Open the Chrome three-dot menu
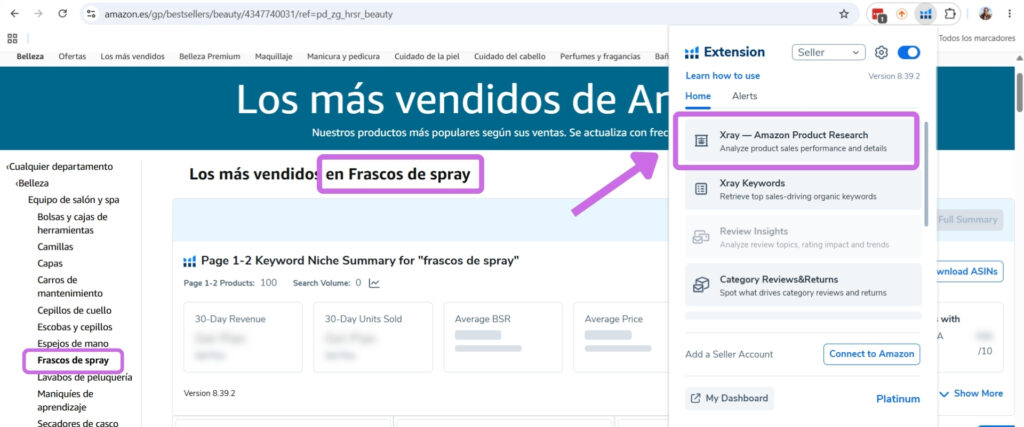Viewport: 1024px width, 427px height. 1010,14
